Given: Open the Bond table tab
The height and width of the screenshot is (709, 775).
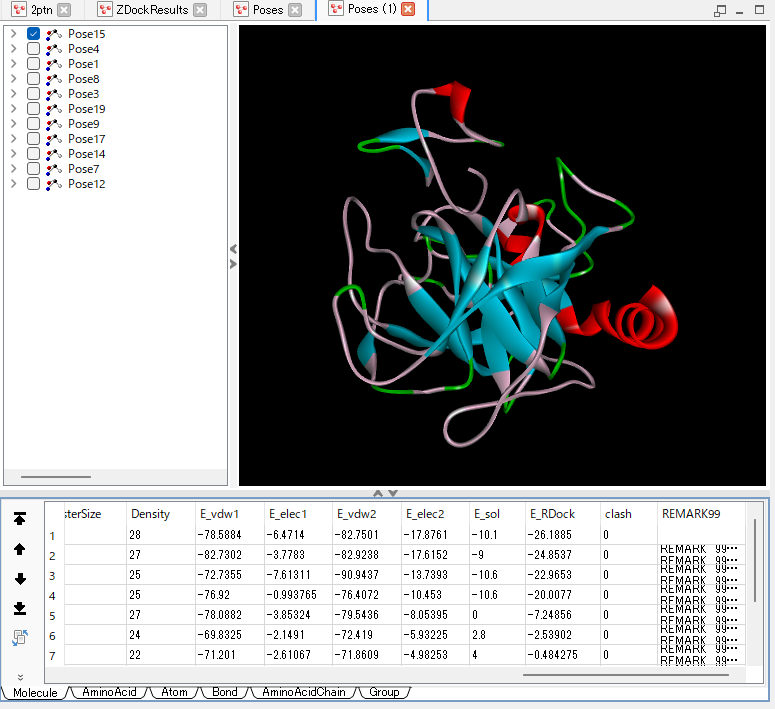Looking at the screenshot, I should pos(224,692).
